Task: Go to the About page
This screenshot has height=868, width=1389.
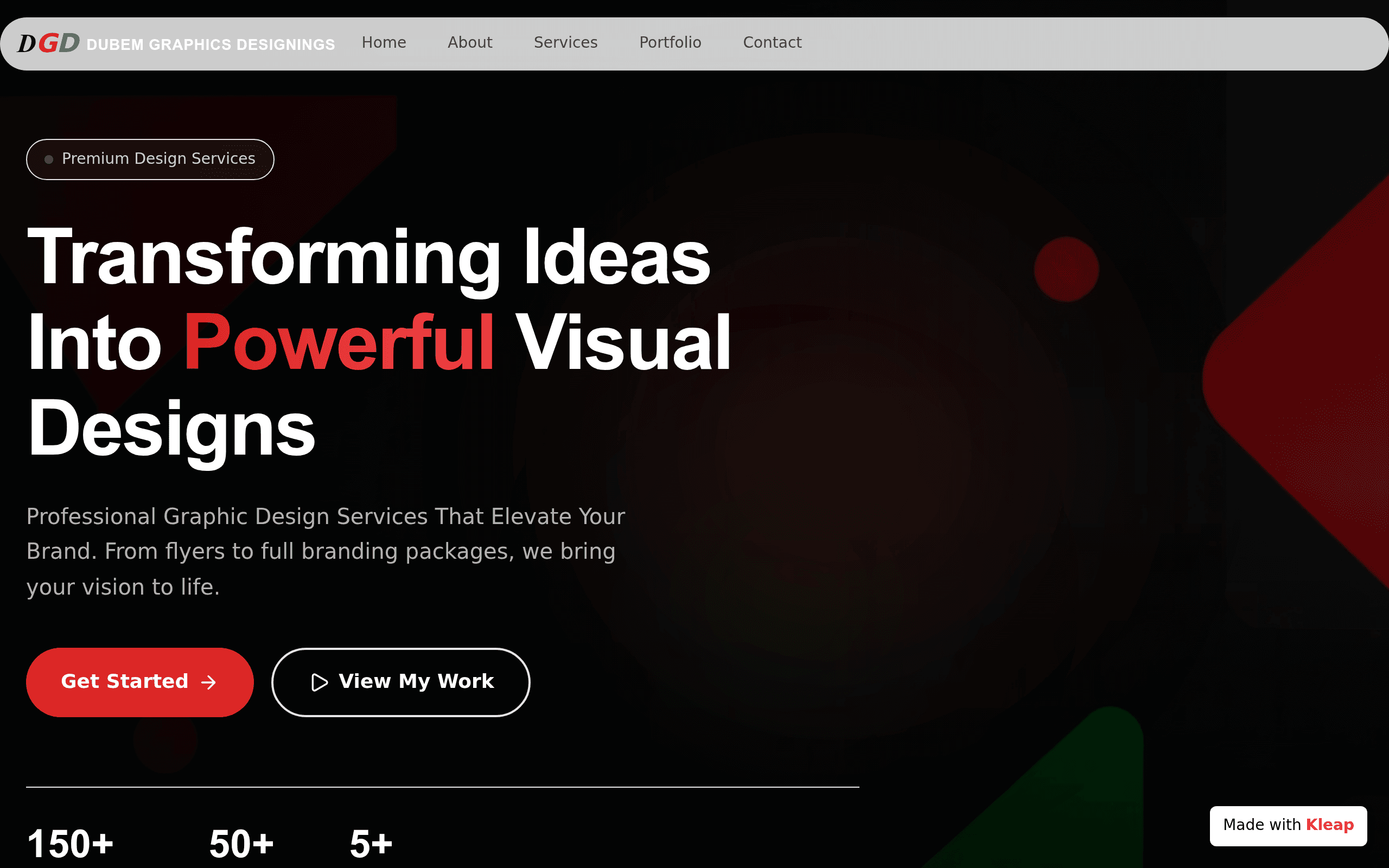Action: [x=470, y=42]
